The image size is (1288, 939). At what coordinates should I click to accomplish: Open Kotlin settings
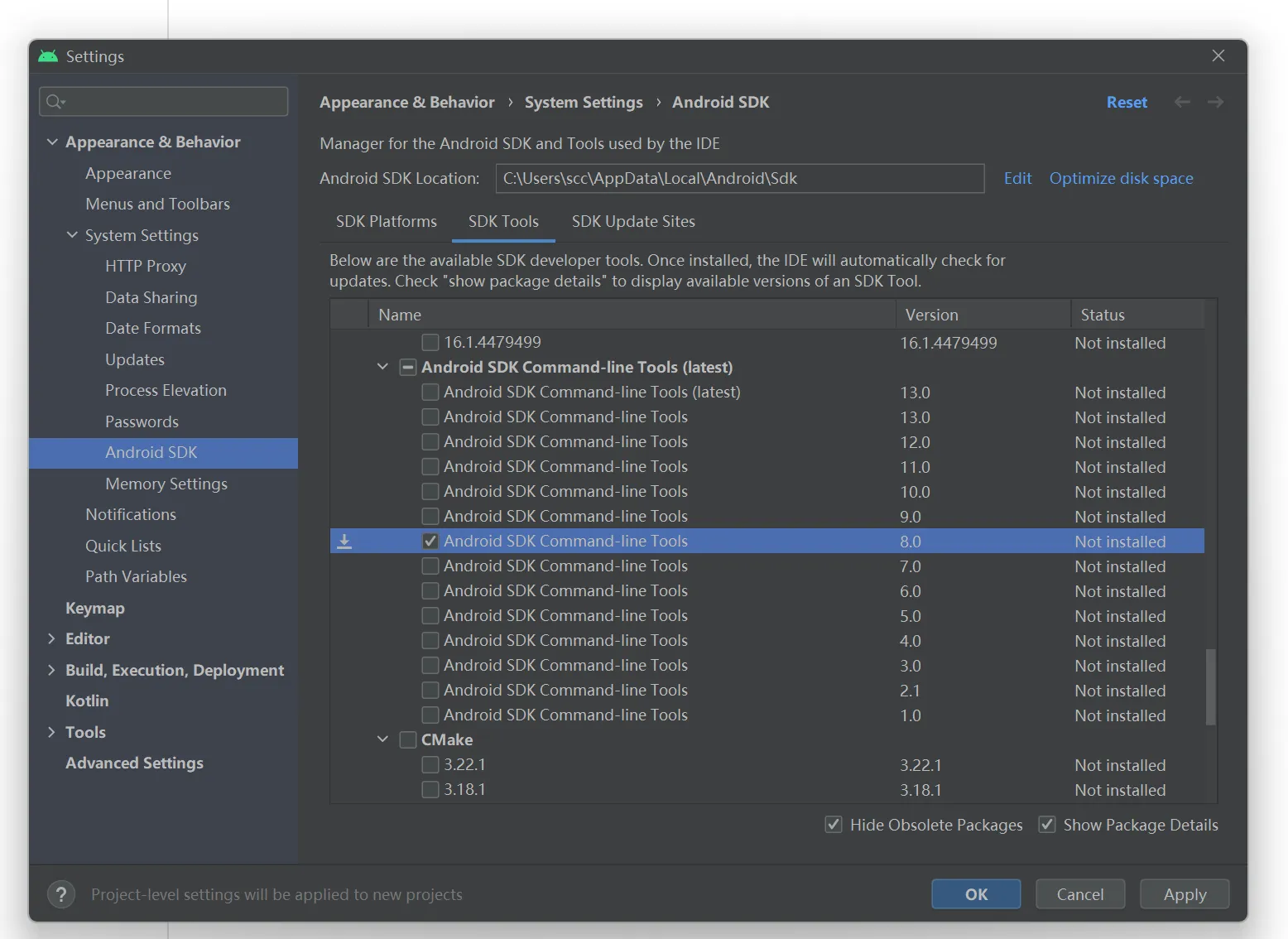coord(87,701)
